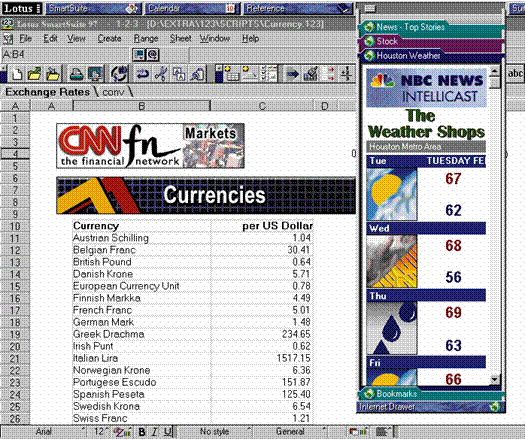Open the News - Top Stories folder tab
The height and width of the screenshot is (439, 525).
tap(410, 27)
